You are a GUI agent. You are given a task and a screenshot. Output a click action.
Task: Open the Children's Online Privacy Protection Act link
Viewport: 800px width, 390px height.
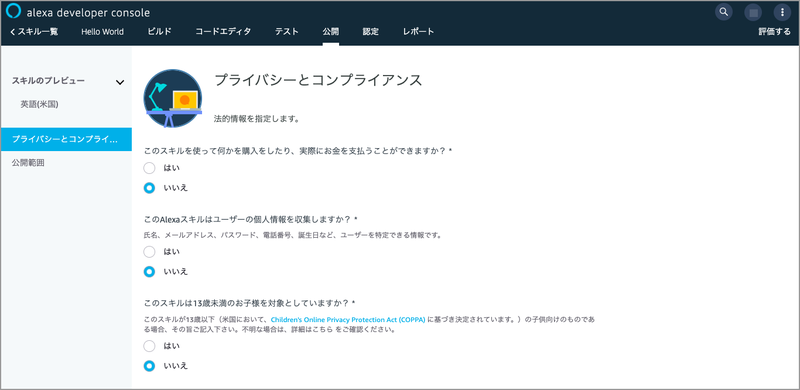tap(348, 320)
